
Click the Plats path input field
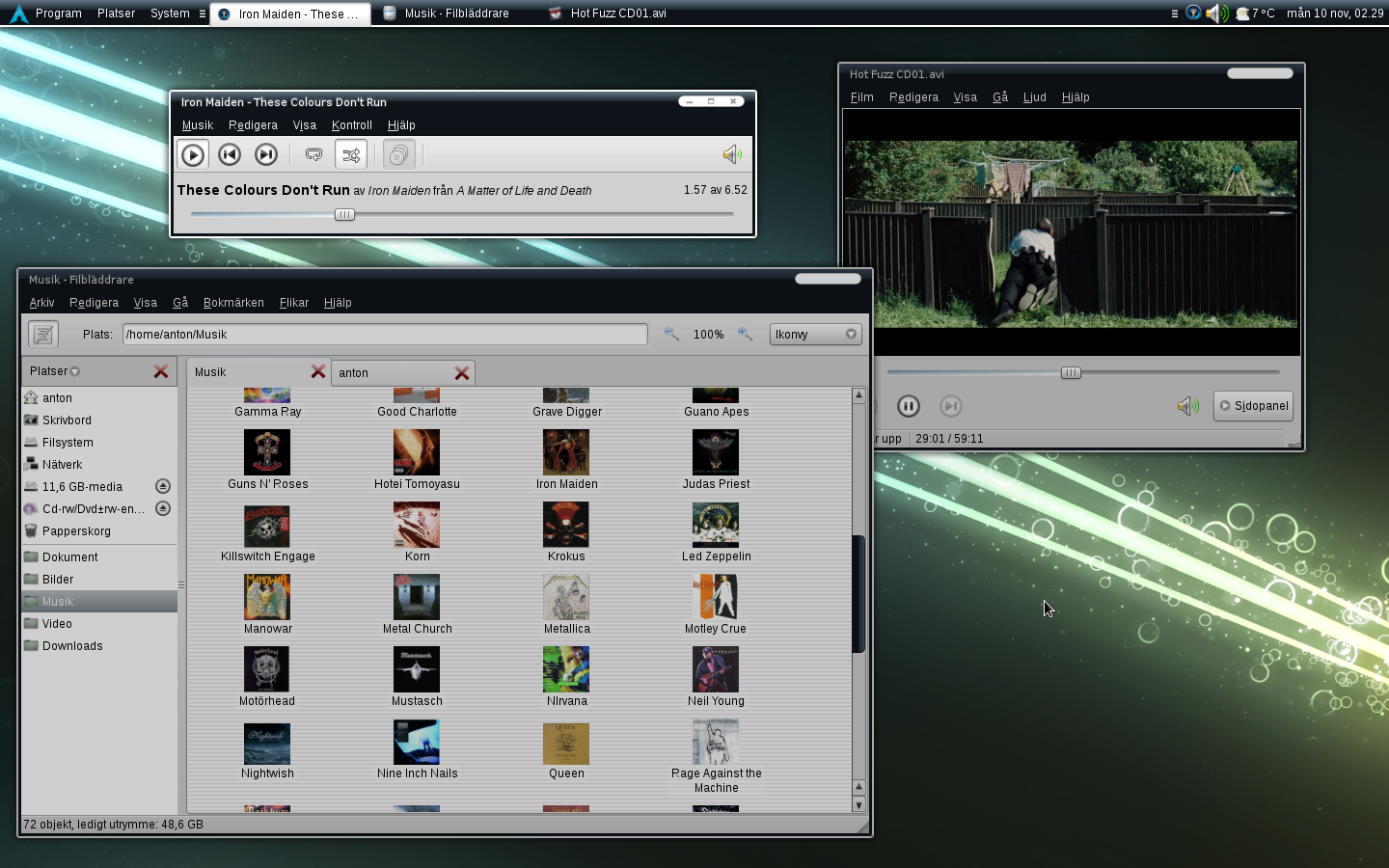(x=385, y=335)
